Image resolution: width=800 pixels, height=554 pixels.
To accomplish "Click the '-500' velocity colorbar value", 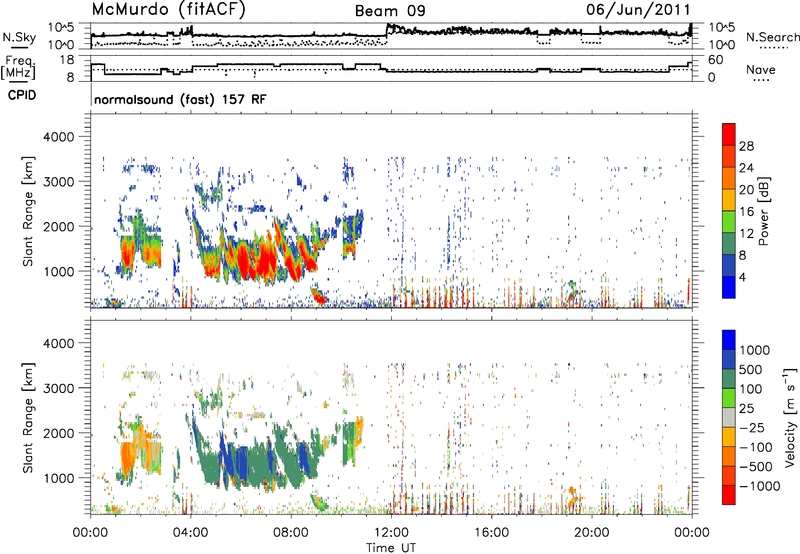I will coord(755,467).
